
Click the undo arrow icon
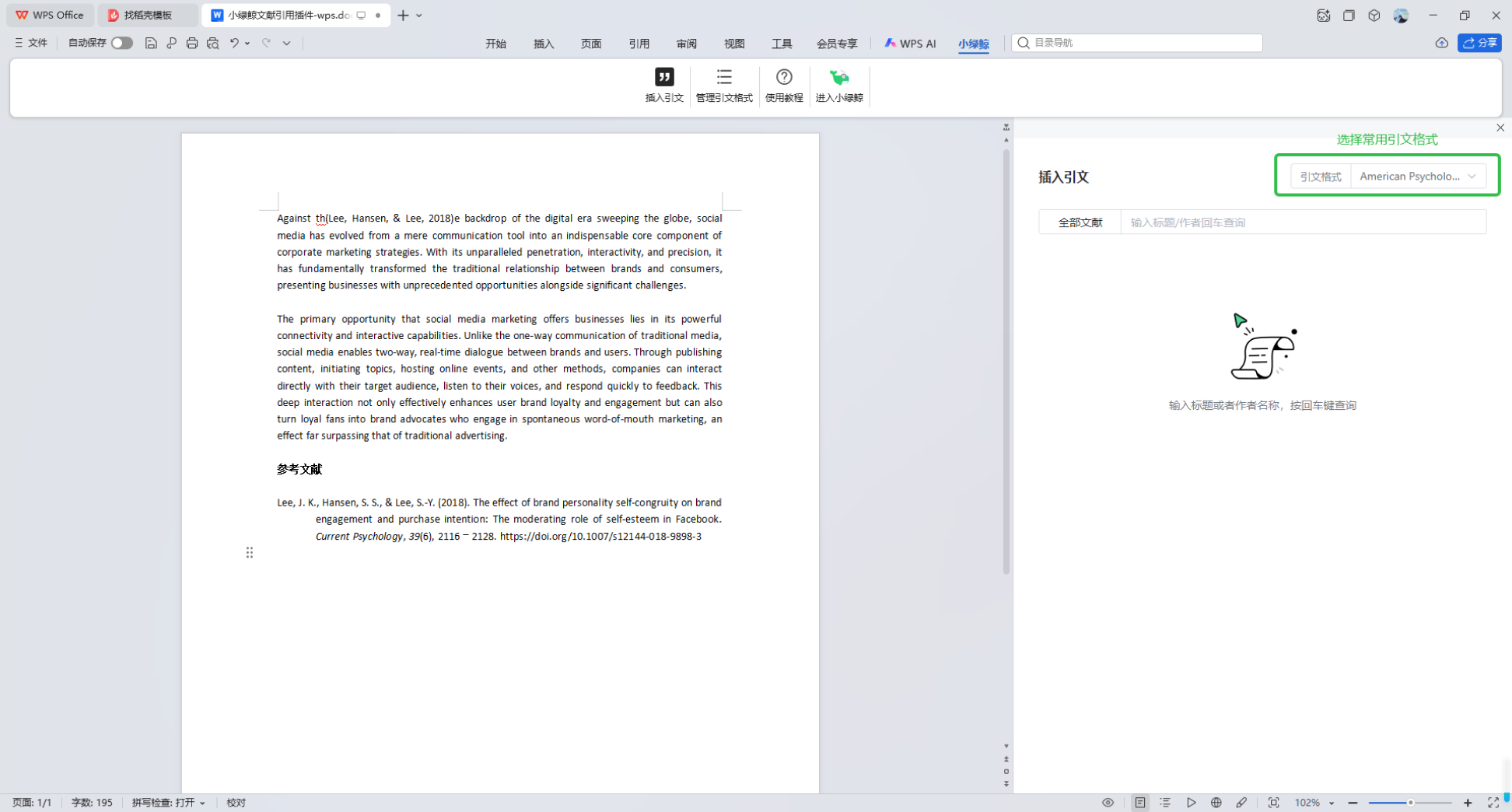(x=233, y=44)
